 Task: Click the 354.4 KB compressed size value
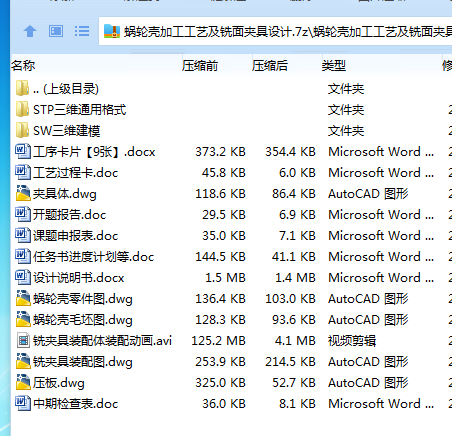290,152
